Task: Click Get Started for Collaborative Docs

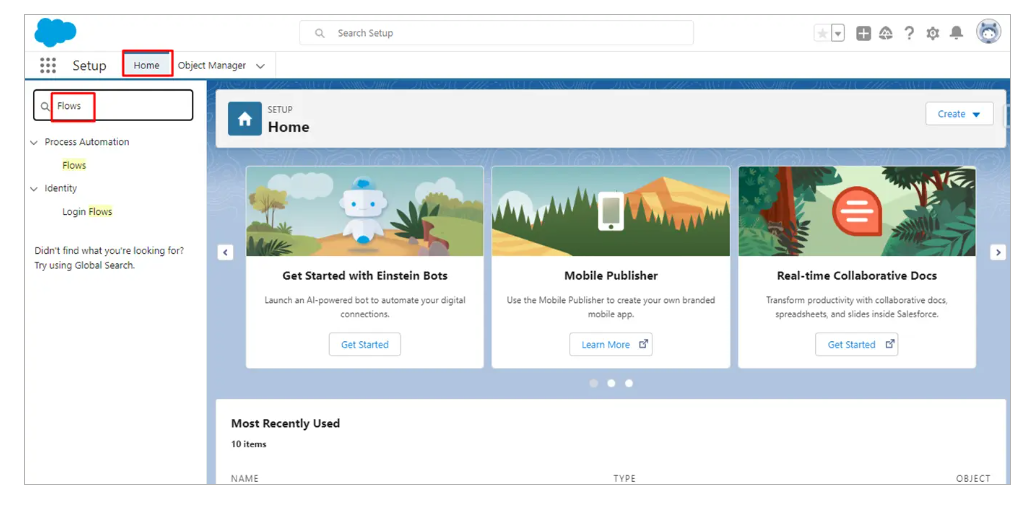Action: 856,344
